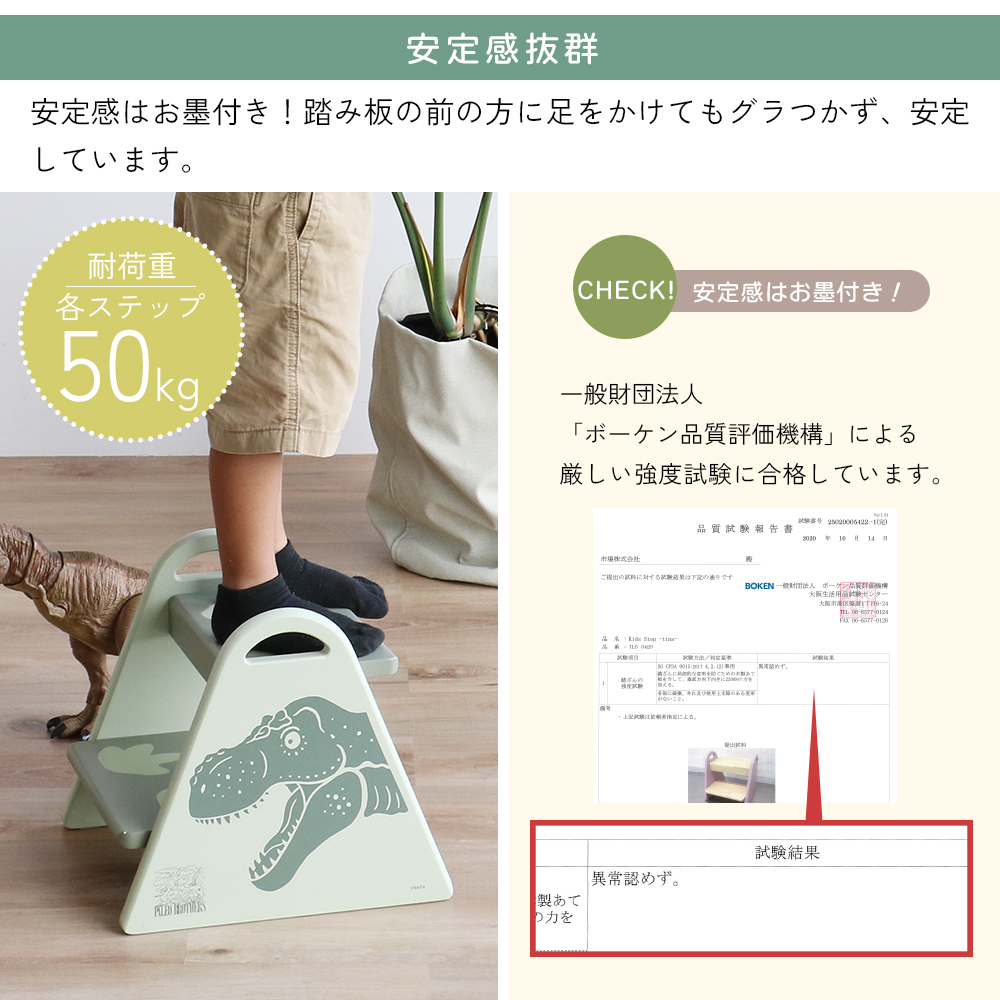Viewport: 1000px width, 1000px height.
Task: Click the green CHECK! circle badge
Action: point(624,288)
